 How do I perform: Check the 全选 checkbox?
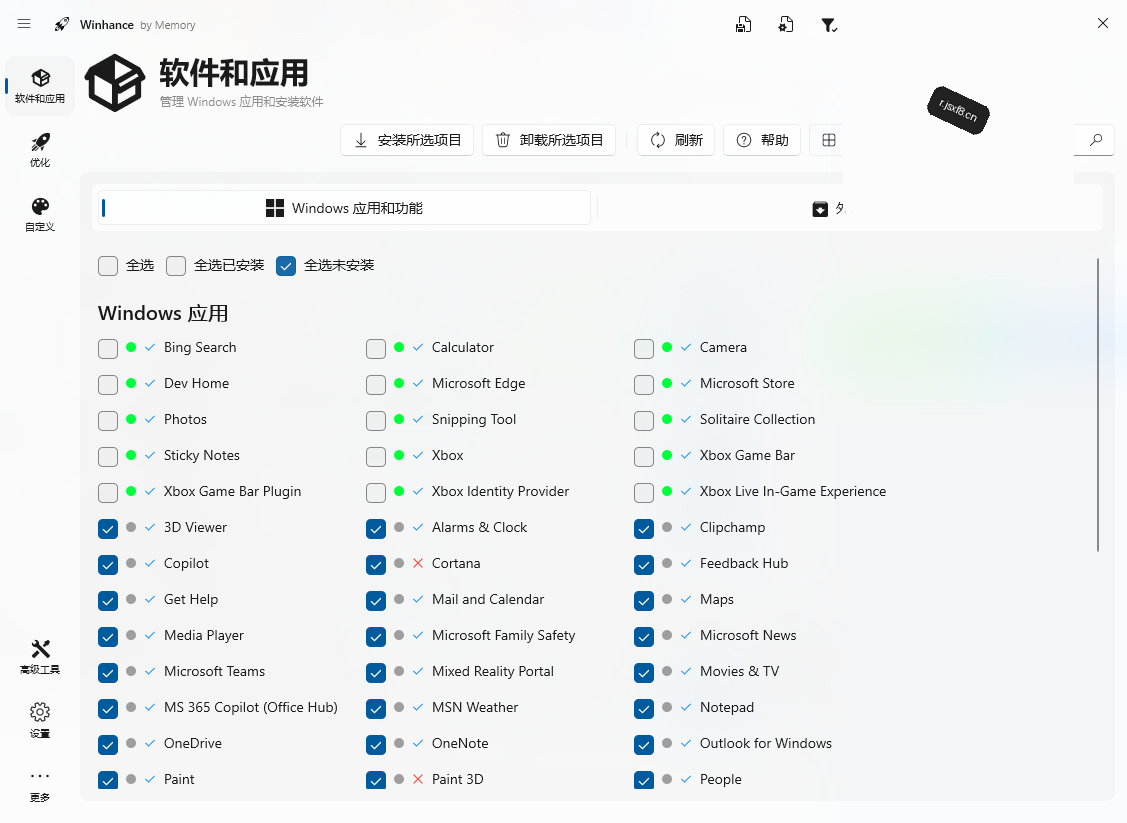(108, 266)
